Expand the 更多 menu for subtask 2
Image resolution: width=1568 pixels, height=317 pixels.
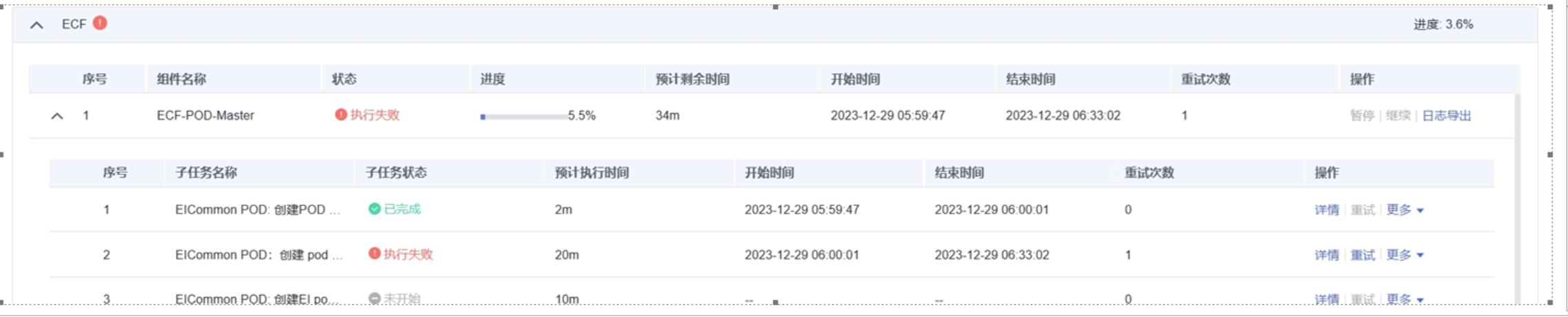[1405, 255]
